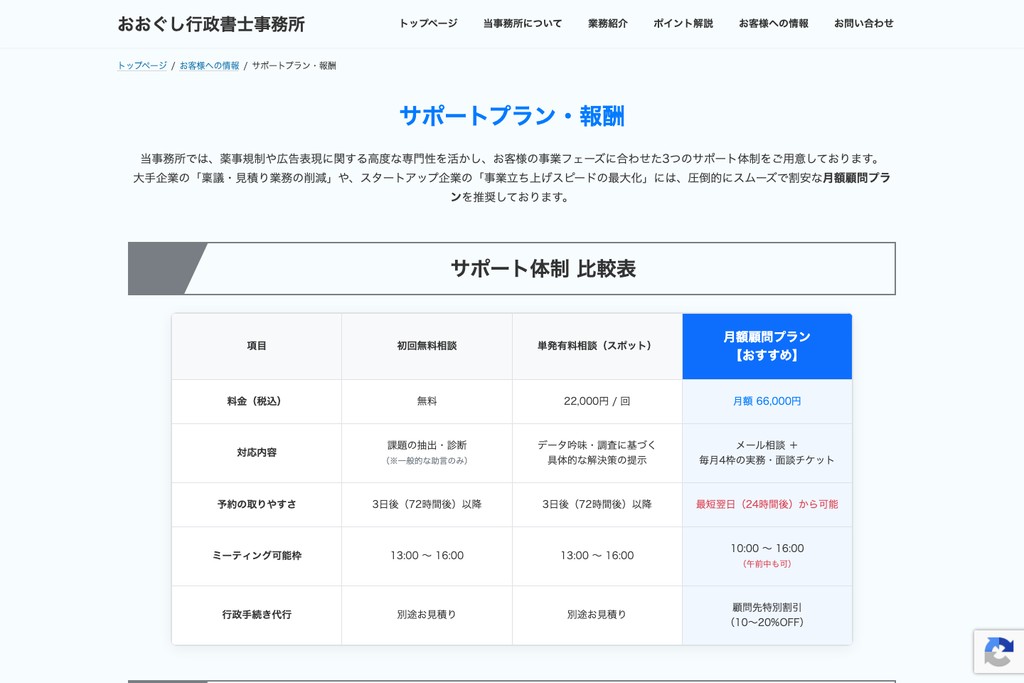Image resolution: width=1024 pixels, height=683 pixels.
Task: Click the reCAPTCHA badge icon
Action: click(x=999, y=651)
